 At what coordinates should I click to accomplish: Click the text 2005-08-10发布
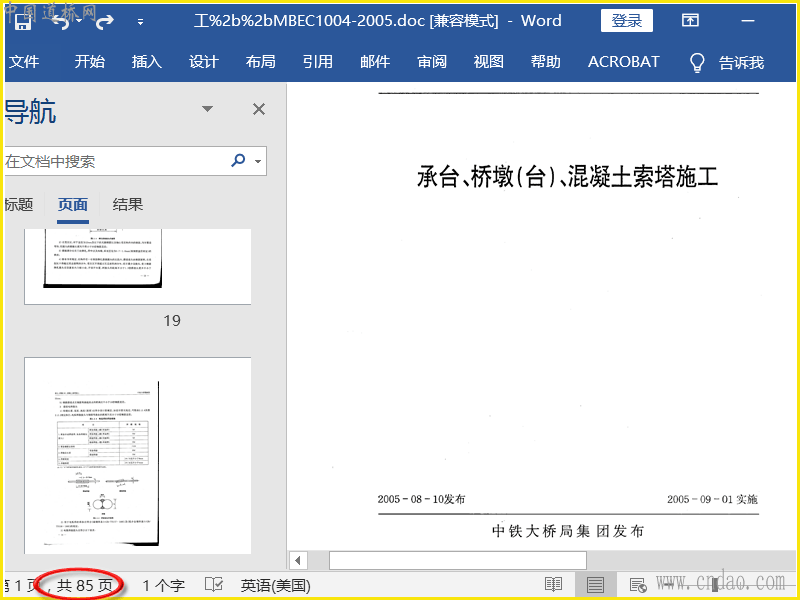pyautogui.click(x=421, y=499)
